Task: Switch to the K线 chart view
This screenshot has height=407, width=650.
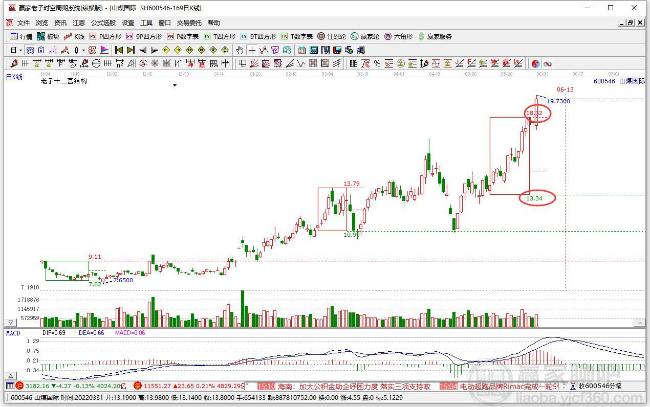Action: click(x=74, y=36)
